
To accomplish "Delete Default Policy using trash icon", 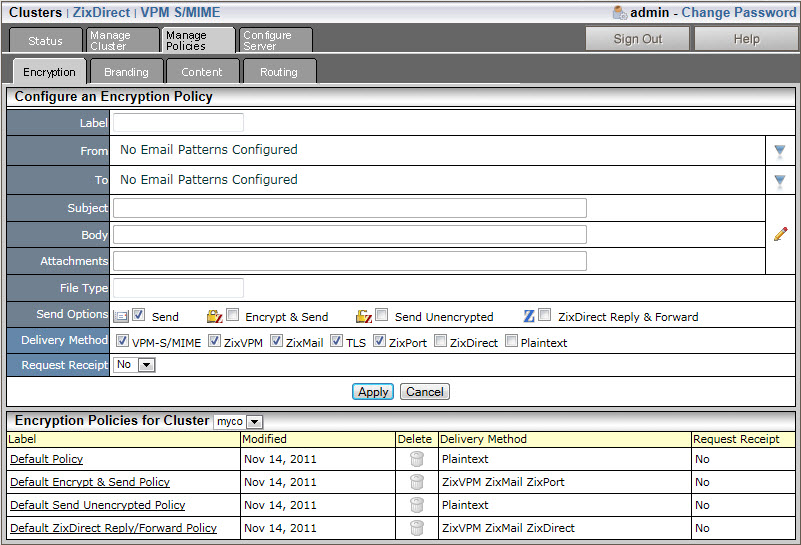I will (417, 459).
